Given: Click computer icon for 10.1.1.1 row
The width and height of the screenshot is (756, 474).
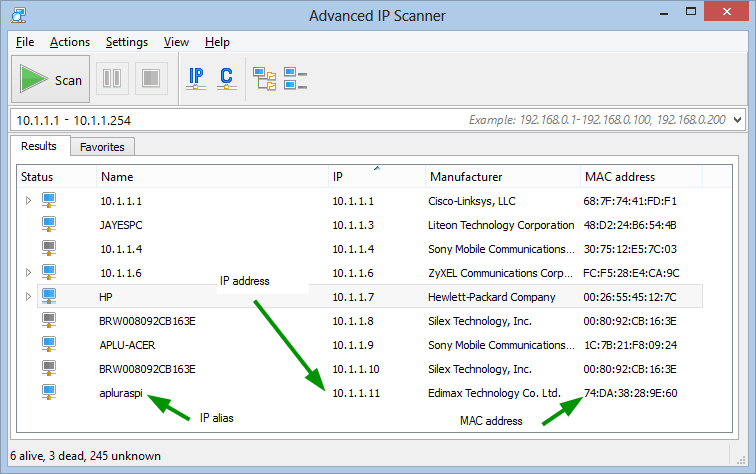Looking at the screenshot, I should pyautogui.click(x=49, y=200).
